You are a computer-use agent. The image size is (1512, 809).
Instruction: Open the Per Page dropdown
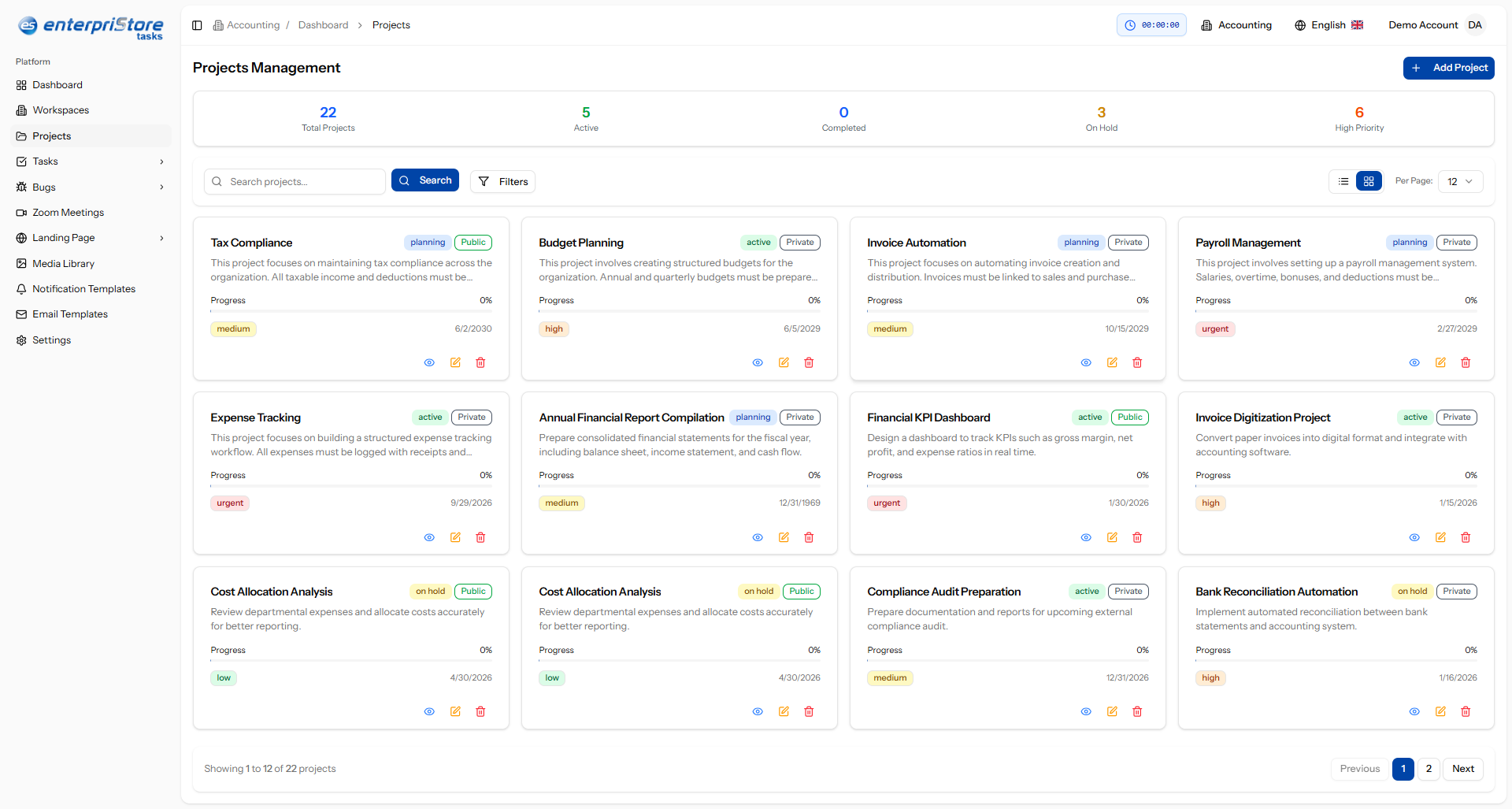1460,181
